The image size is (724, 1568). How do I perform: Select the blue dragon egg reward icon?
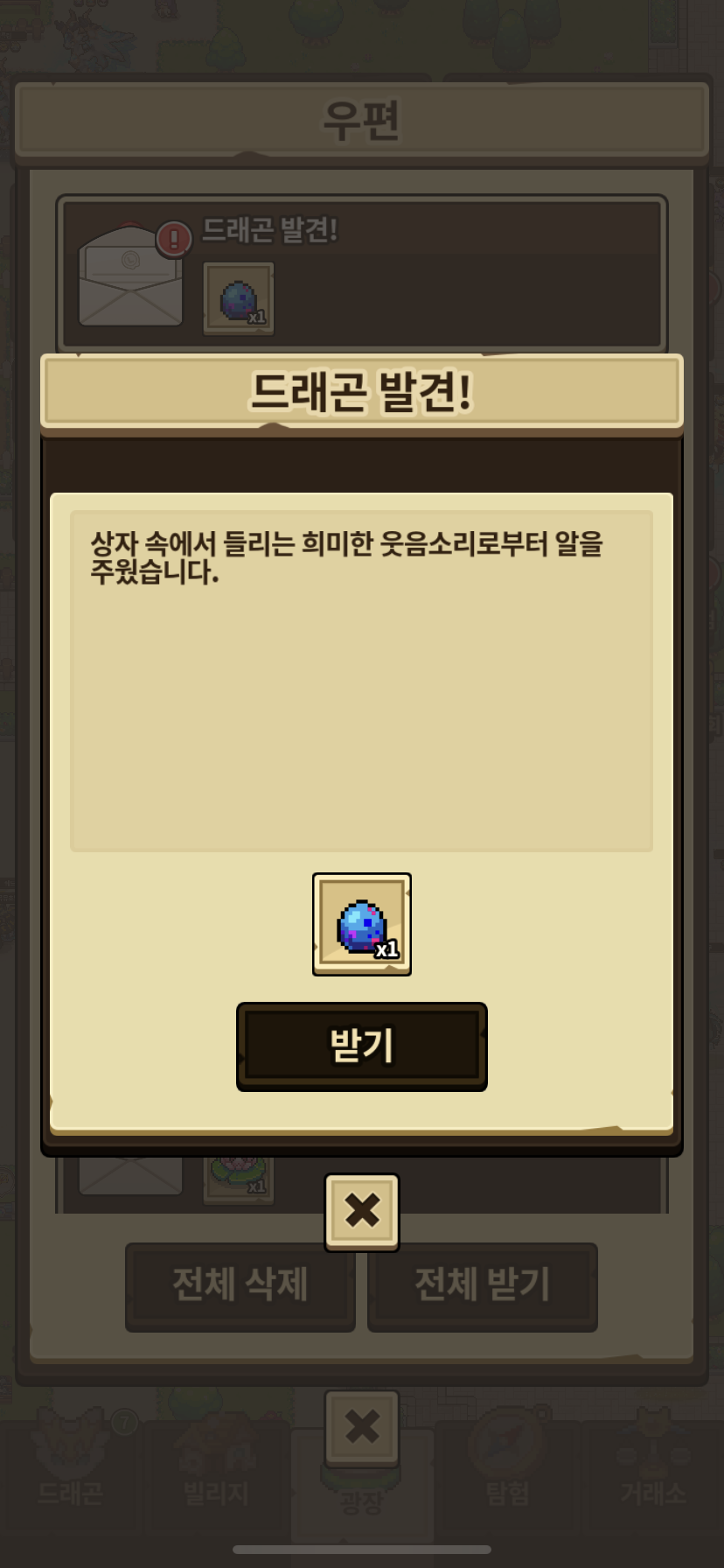(362, 924)
